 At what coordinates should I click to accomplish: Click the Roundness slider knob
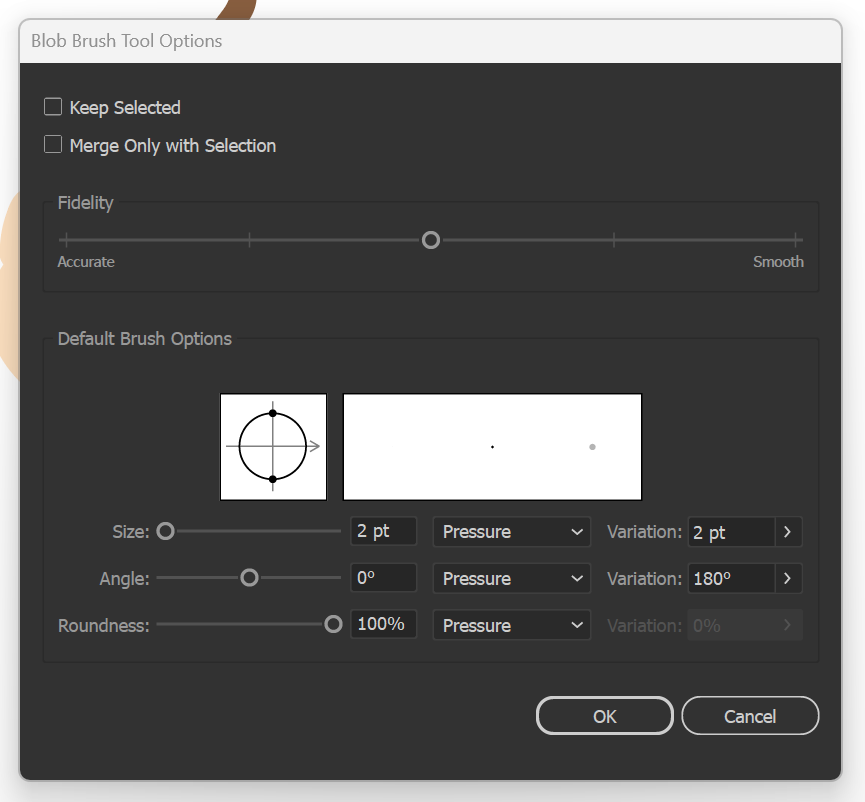point(333,624)
